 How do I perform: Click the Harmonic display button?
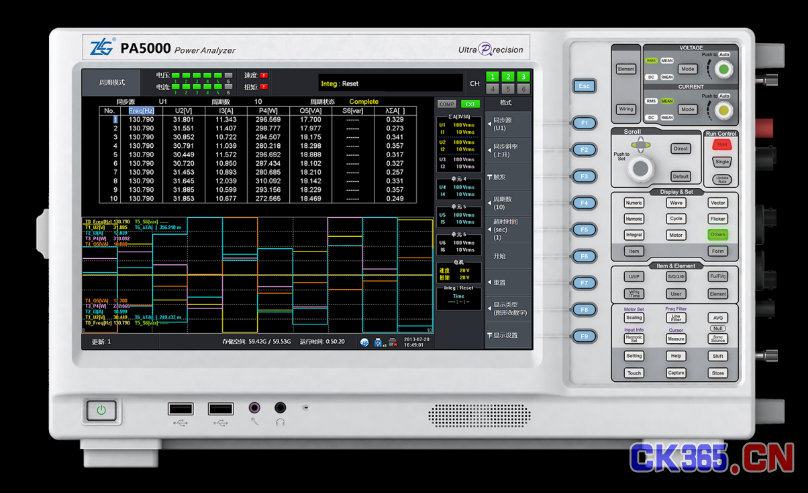[634, 219]
